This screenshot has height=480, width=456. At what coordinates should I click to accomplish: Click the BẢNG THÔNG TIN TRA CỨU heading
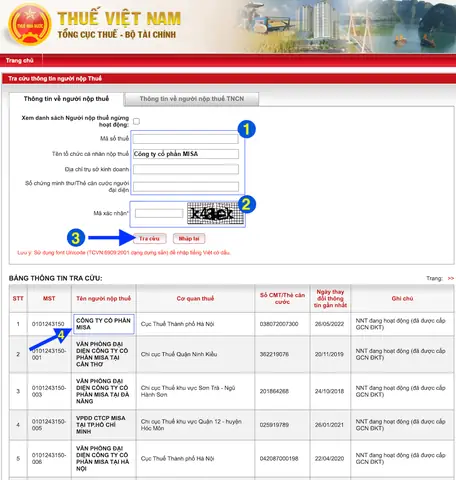[x=56, y=278]
